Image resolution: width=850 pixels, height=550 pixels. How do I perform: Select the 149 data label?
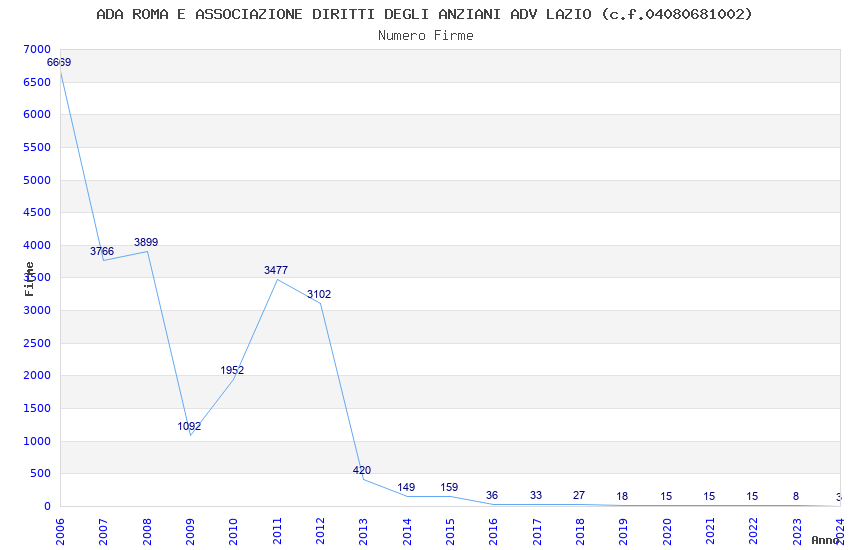406,488
